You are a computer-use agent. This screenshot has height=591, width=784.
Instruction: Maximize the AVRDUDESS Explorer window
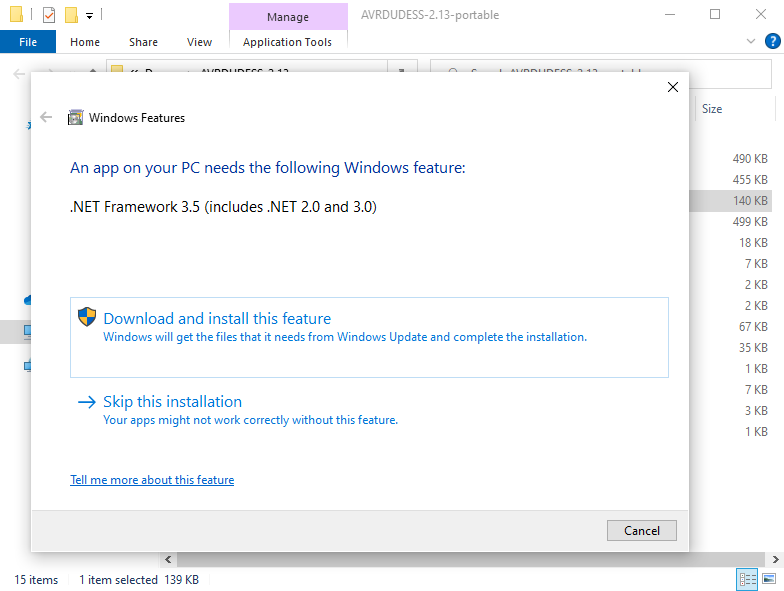[x=715, y=14]
